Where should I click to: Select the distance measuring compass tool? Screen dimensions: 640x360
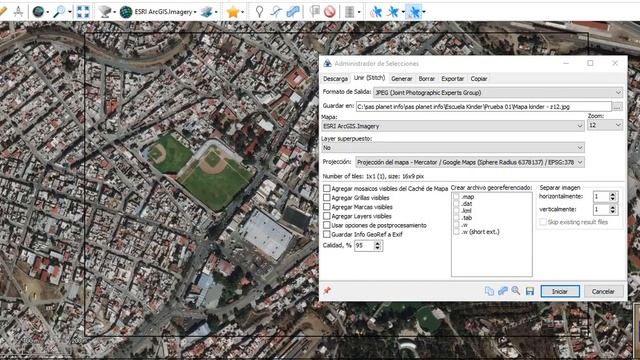(18, 11)
